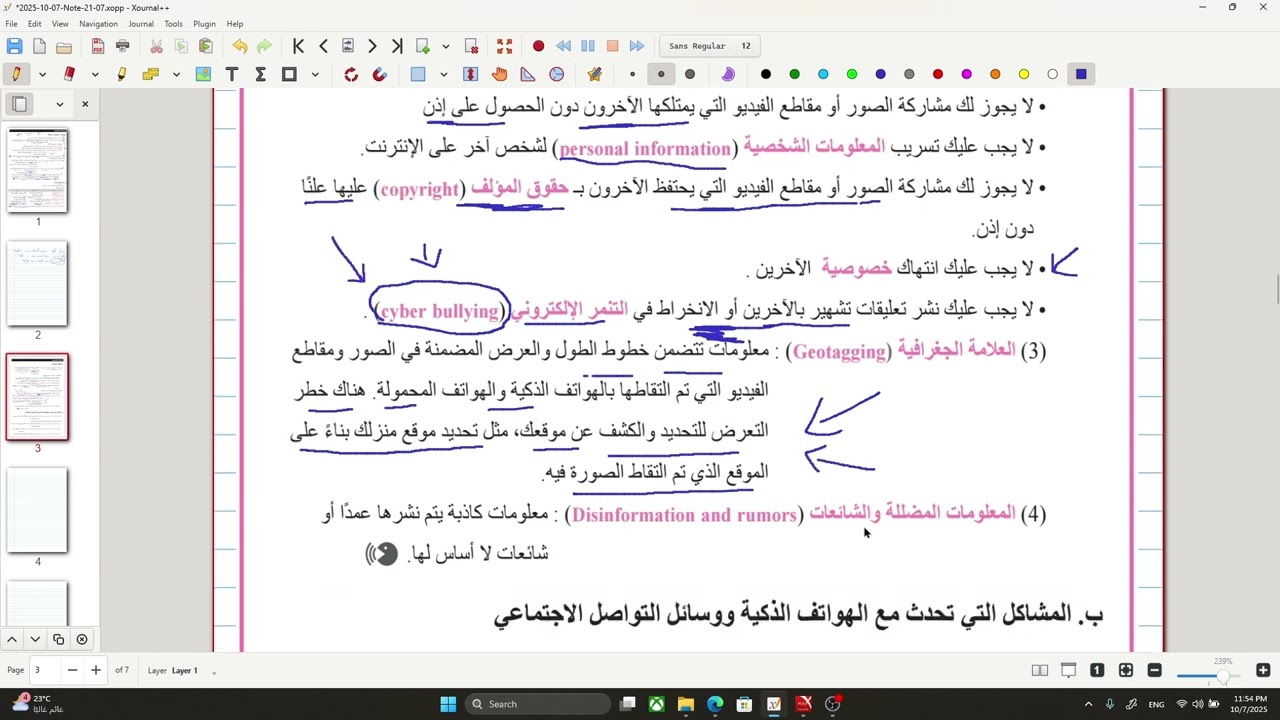Jump to the last page
The height and width of the screenshot is (720, 1280).
(x=397, y=46)
